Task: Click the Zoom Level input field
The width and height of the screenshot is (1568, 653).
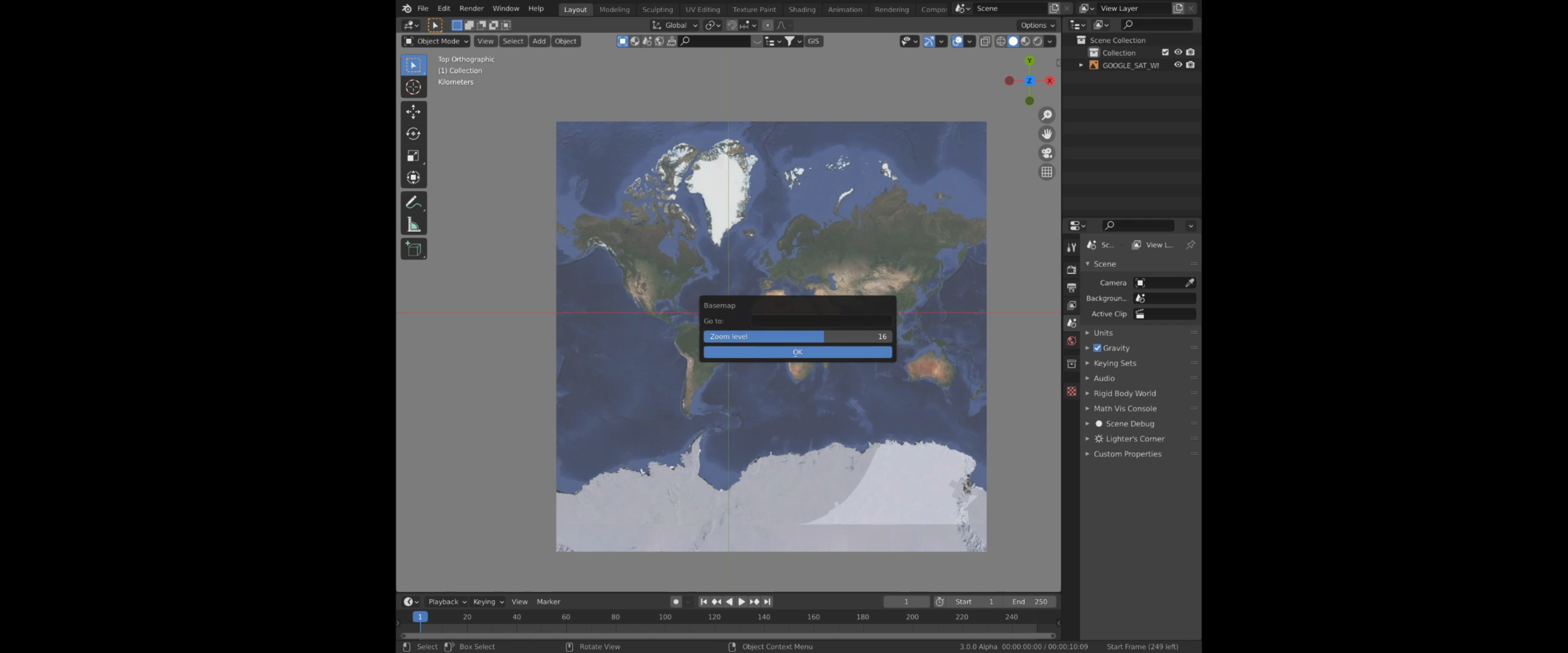Action: pyautogui.click(x=798, y=336)
